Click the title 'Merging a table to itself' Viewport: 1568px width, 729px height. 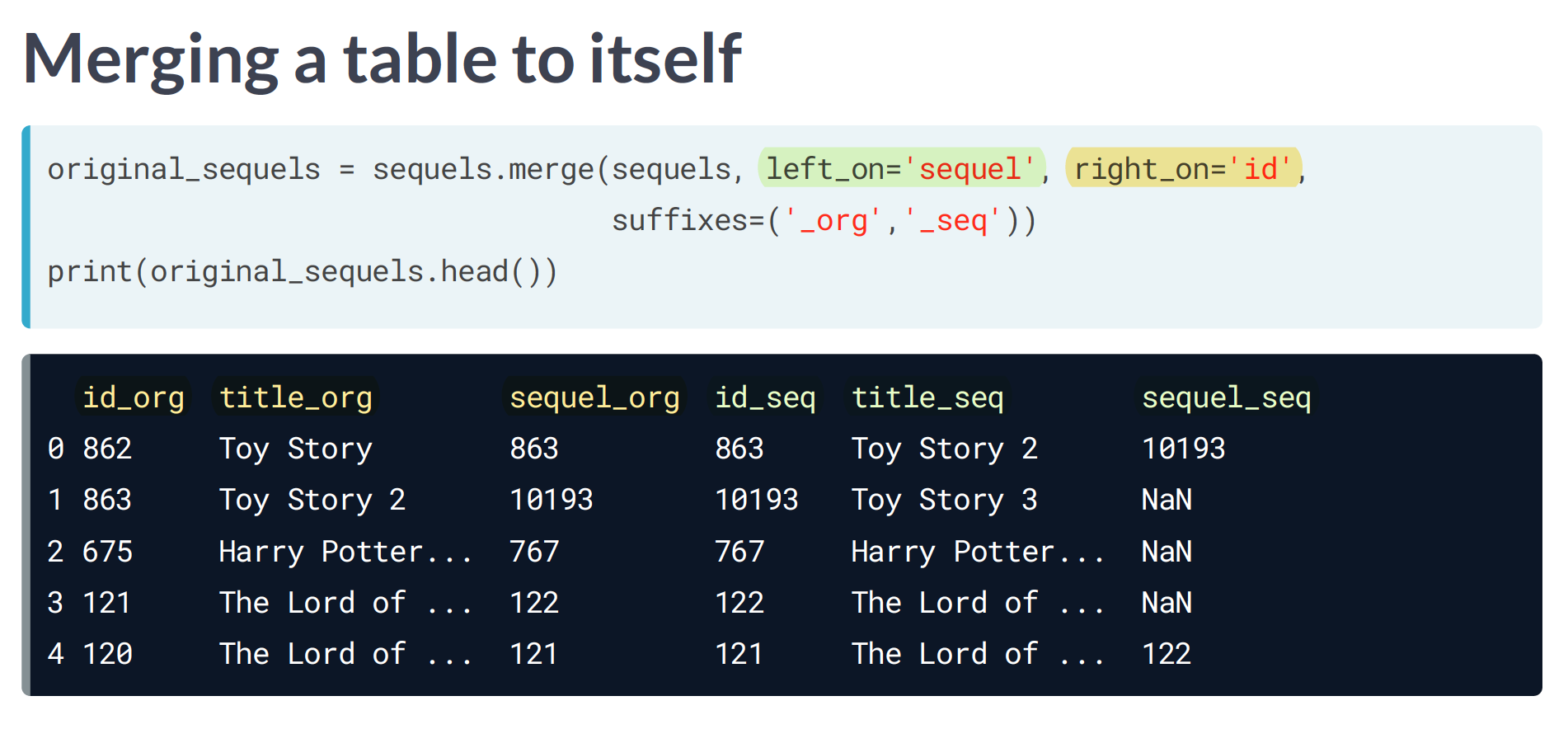point(383,59)
